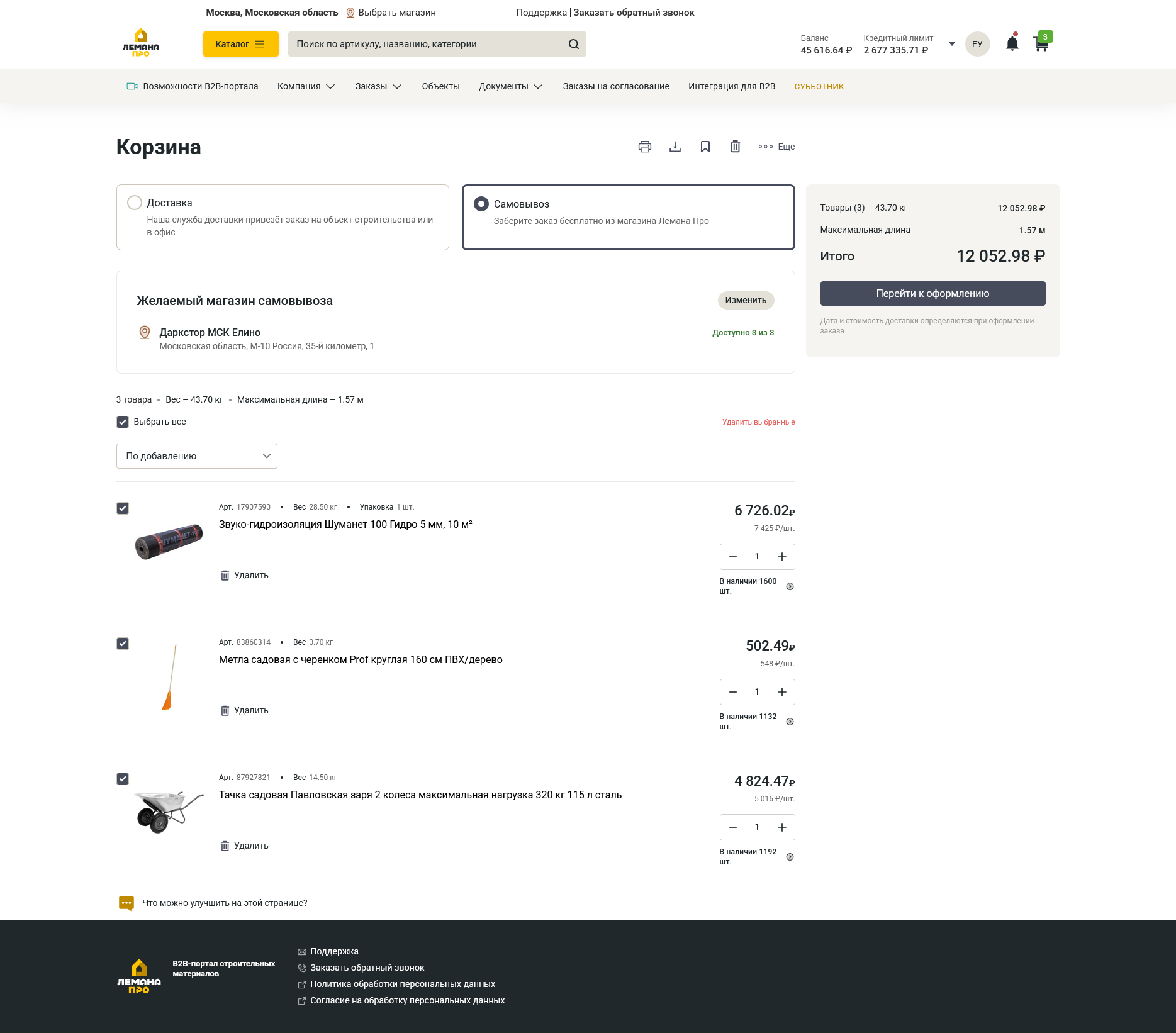Open the Каталог button menu
1176x1033 pixels.
[240, 44]
